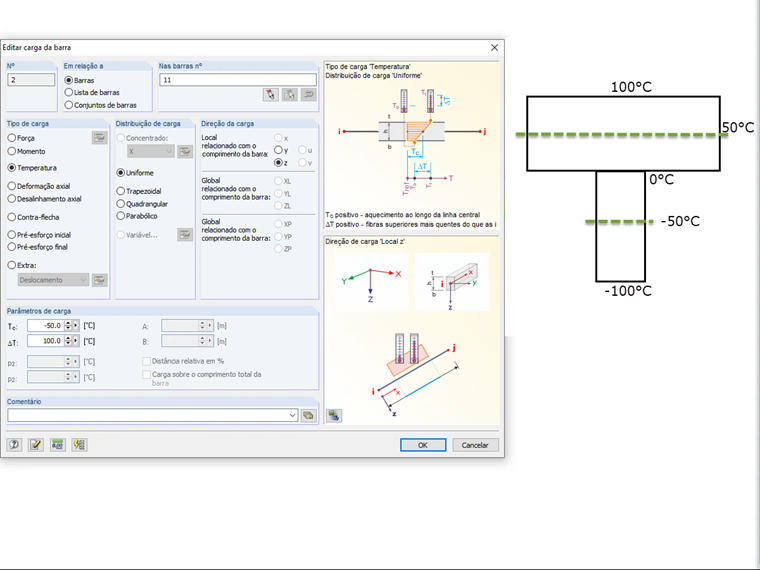760x570 pixels.
Task: Select Lista de barras option
Action: point(68,92)
